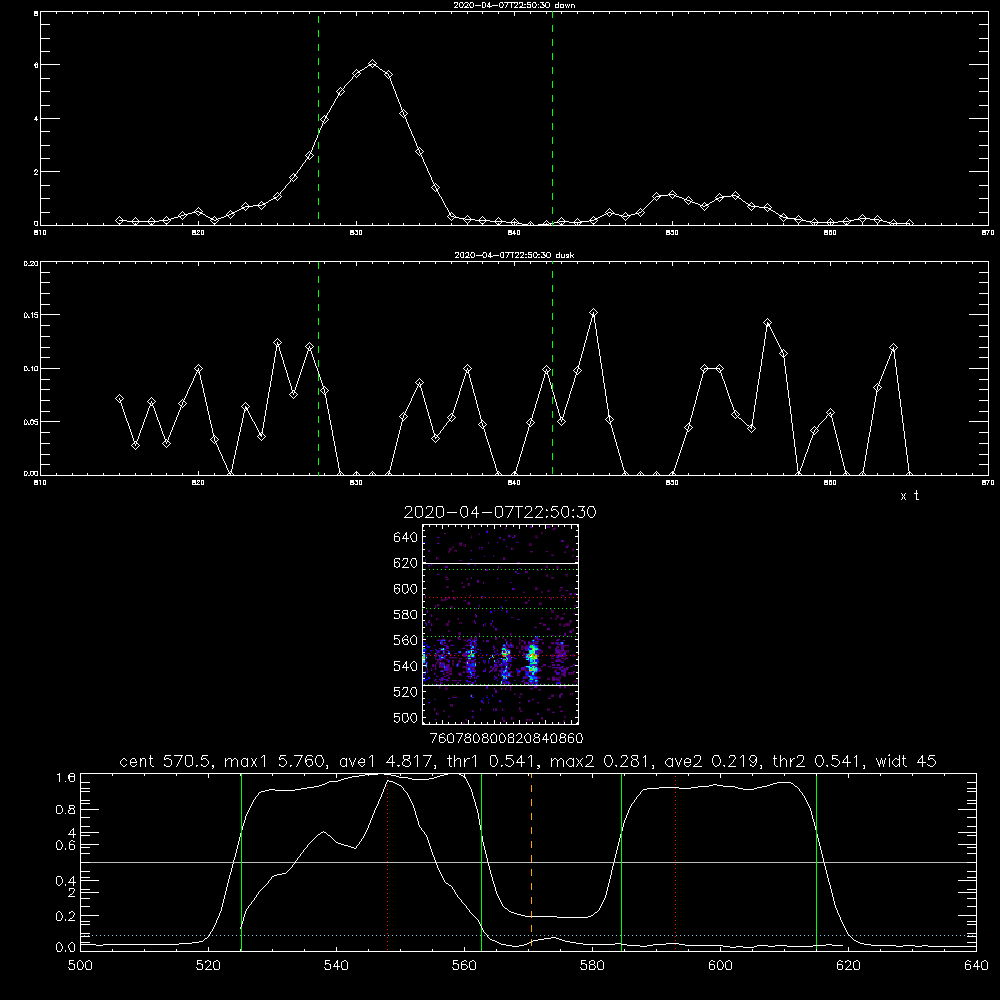Click the '580' x-axis label of bottom plot
Viewport: 1000px width, 1000px height.
(592, 966)
